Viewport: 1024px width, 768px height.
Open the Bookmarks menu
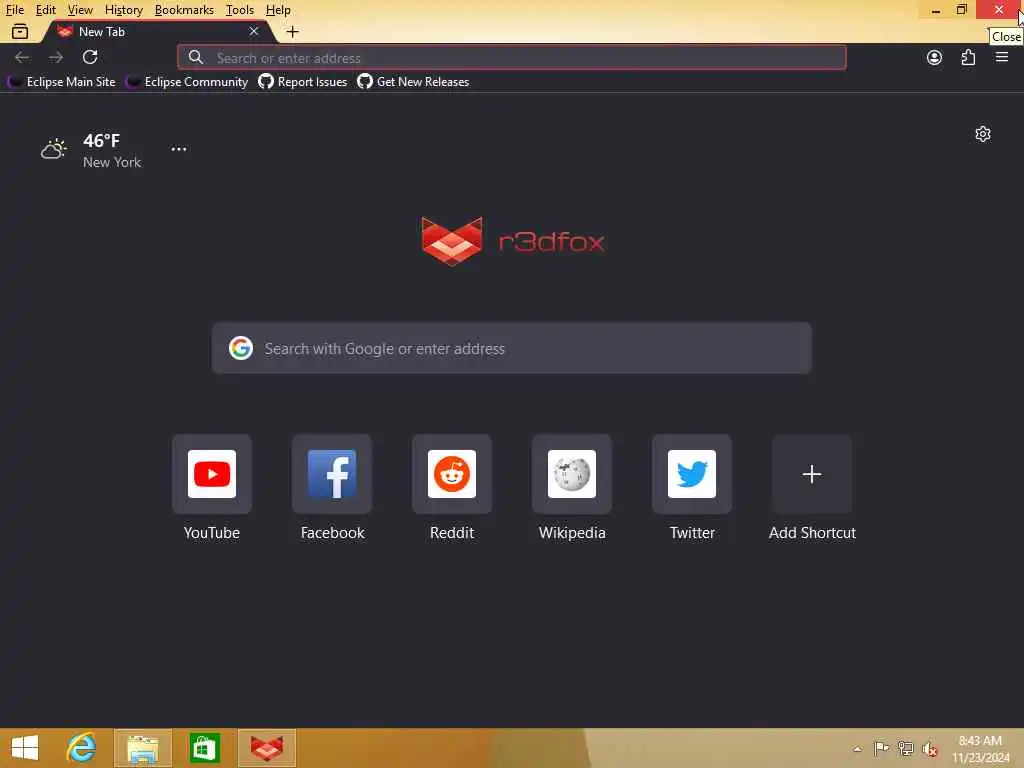[x=184, y=10]
